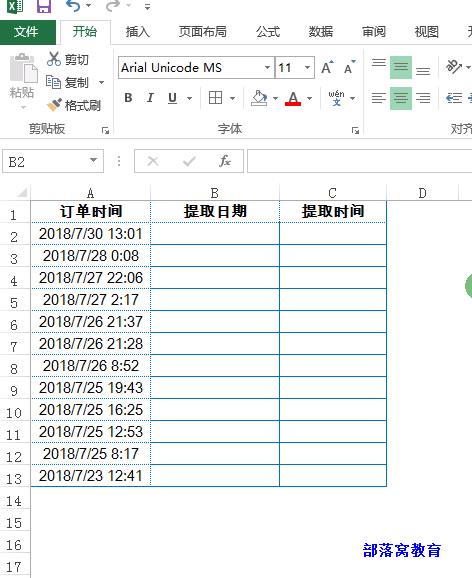Click the fx insert function icon

tap(225, 161)
